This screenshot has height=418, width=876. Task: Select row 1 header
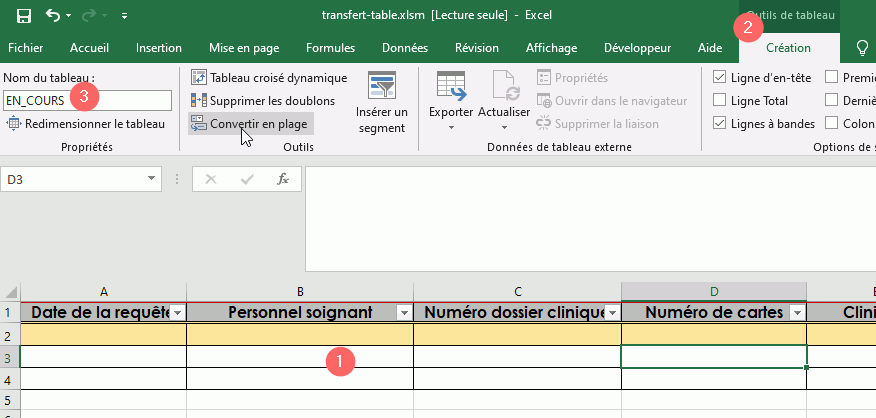[x=10, y=312]
